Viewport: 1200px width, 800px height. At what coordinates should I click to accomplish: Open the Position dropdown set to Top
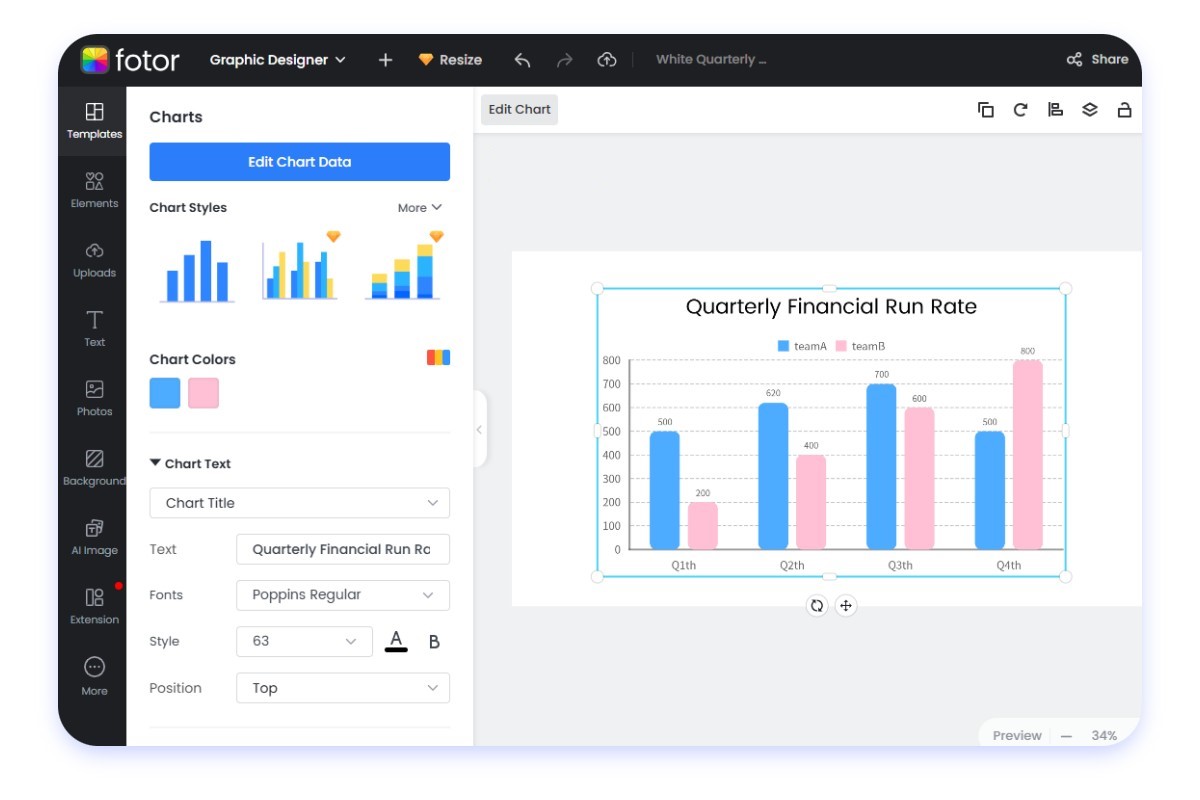coord(343,687)
